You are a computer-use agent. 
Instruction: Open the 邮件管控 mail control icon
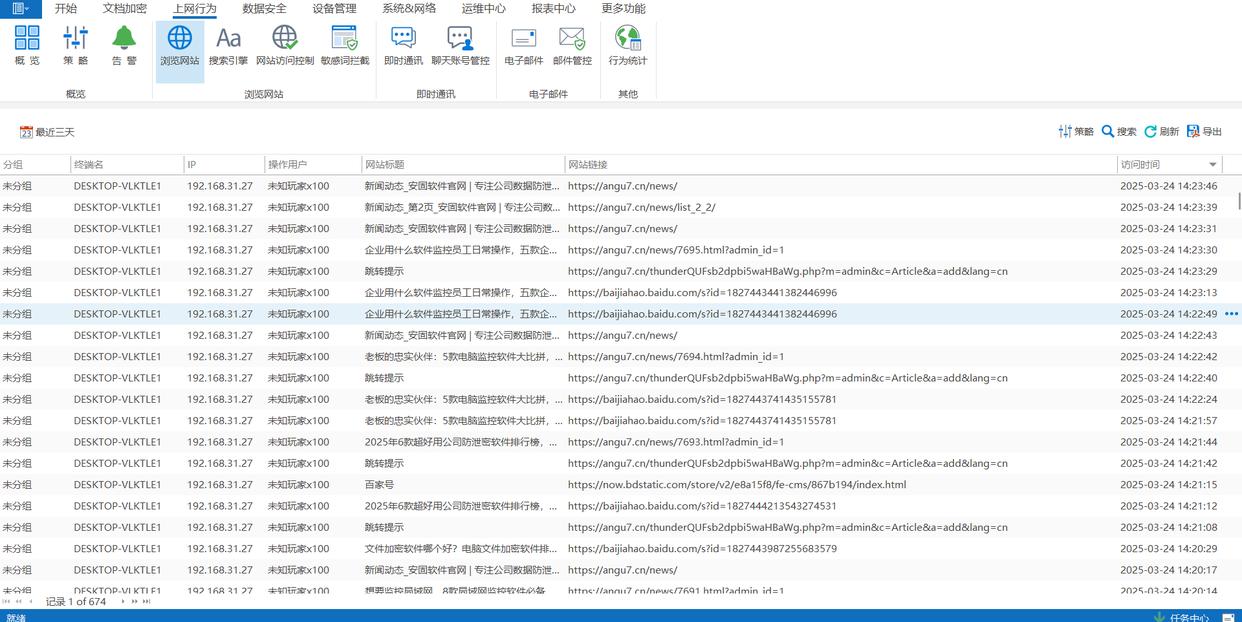(572, 46)
